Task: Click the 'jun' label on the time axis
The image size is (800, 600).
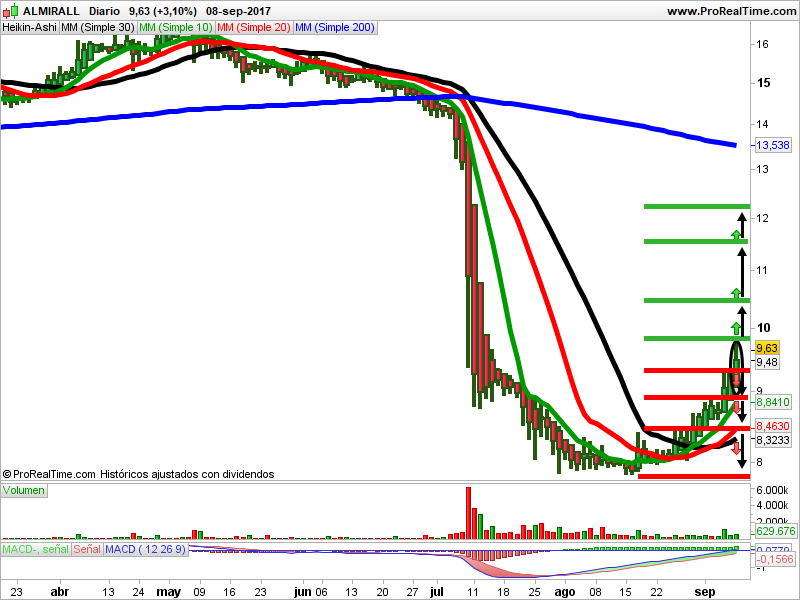Action: pyautogui.click(x=303, y=592)
